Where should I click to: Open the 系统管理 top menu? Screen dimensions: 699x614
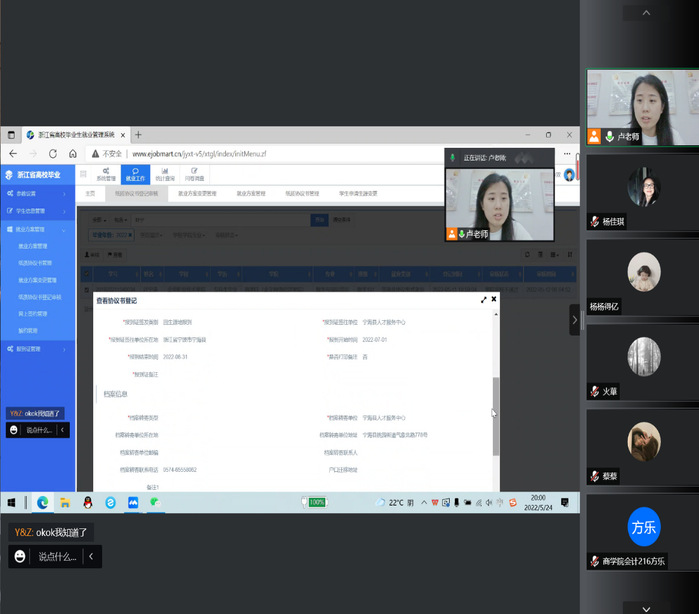tap(106, 174)
